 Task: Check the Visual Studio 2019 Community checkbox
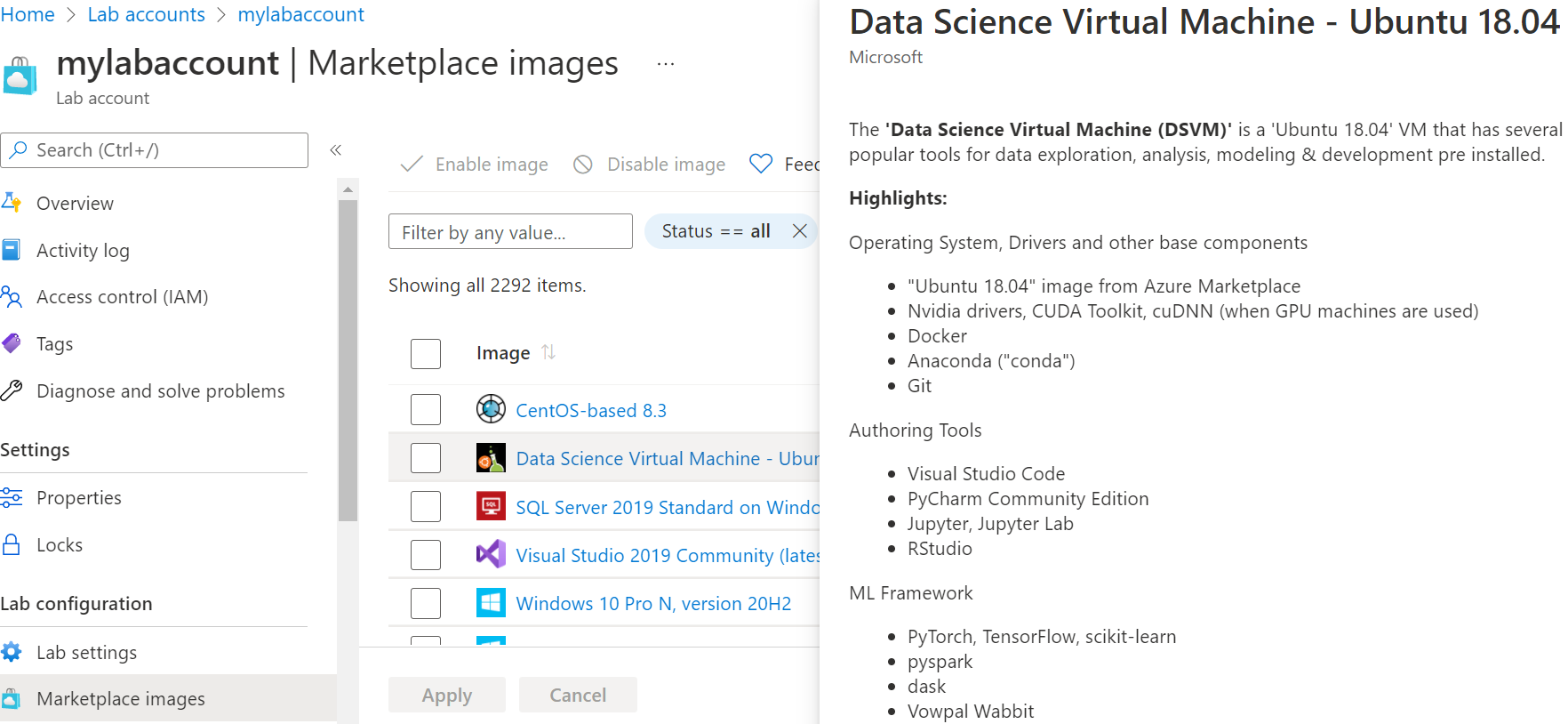pyautogui.click(x=426, y=555)
